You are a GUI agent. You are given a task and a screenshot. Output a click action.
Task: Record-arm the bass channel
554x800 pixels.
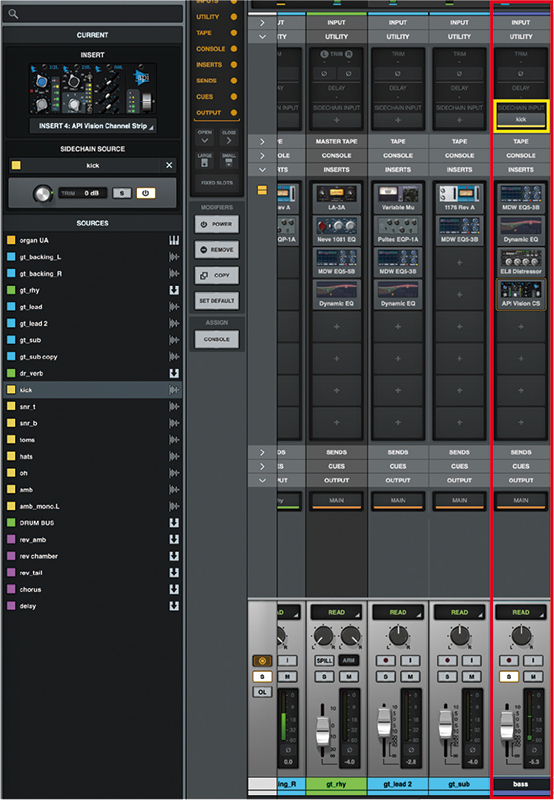click(509, 661)
